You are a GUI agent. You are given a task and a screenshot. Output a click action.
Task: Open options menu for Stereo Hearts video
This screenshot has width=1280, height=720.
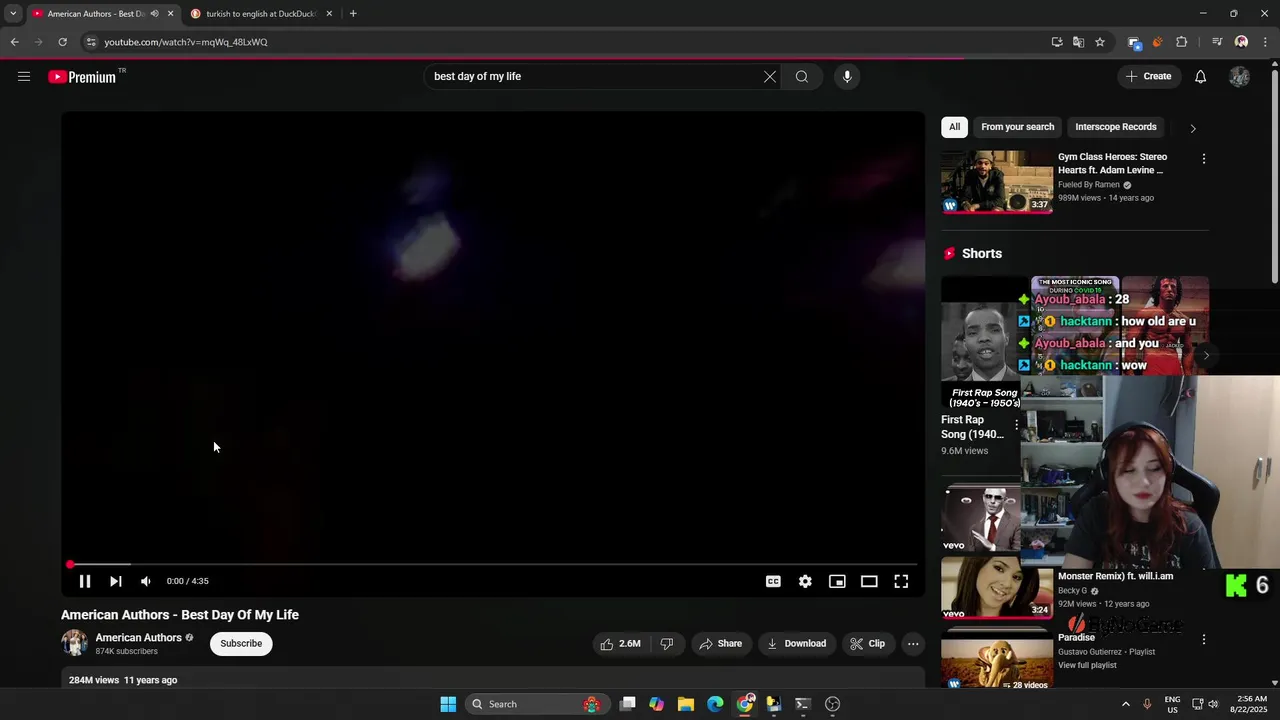1203,159
